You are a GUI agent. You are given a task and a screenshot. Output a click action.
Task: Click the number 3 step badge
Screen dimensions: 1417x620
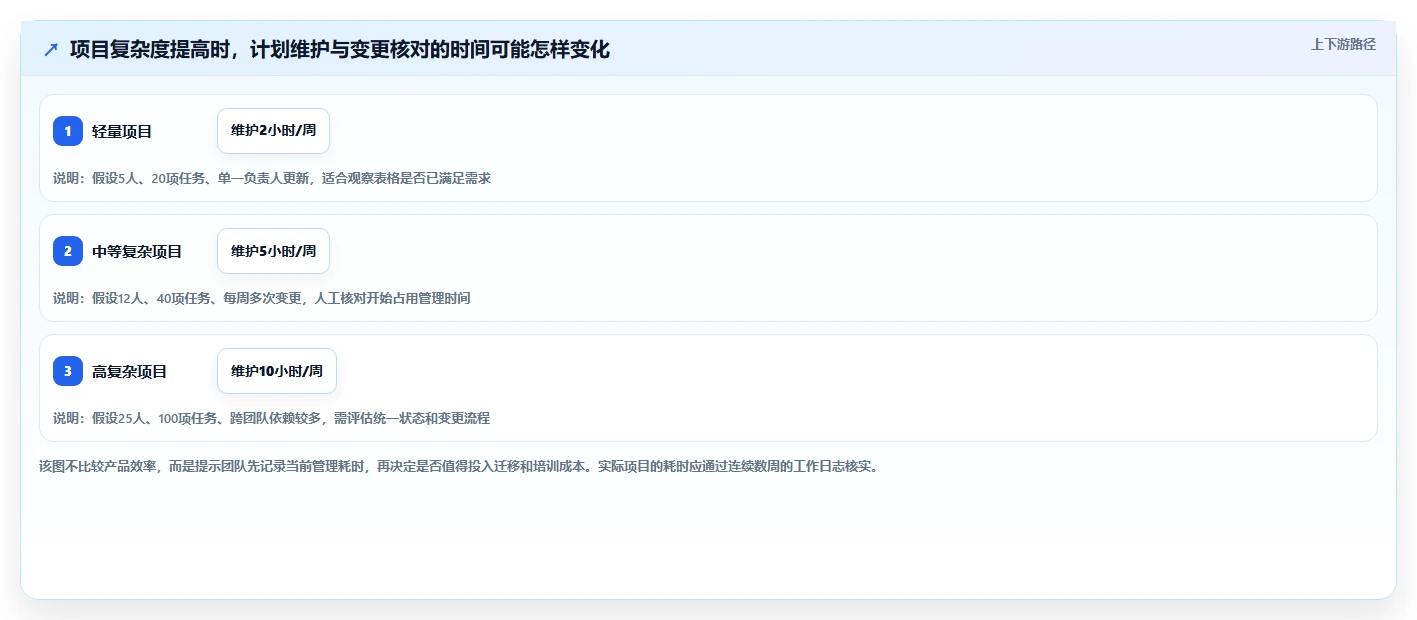click(68, 371)
